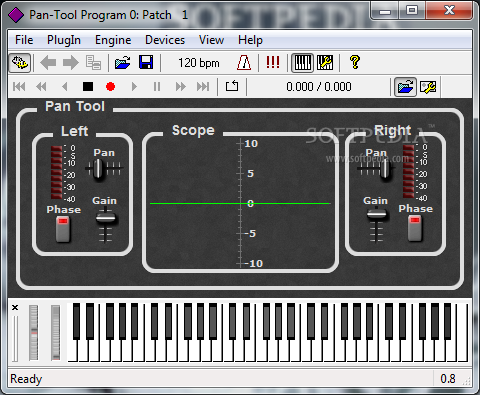Click the modulation wheel beside the keyboard
The width and height of the screenshot is (480, 395).
point(56,332)
